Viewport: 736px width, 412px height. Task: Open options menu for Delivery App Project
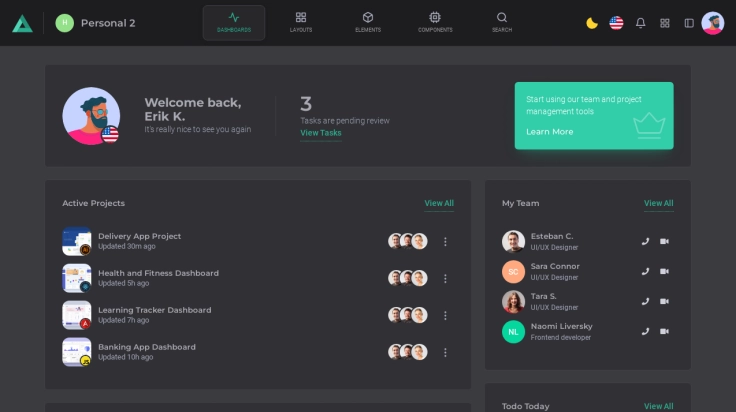pyautogui.click(x=445, y=241)
